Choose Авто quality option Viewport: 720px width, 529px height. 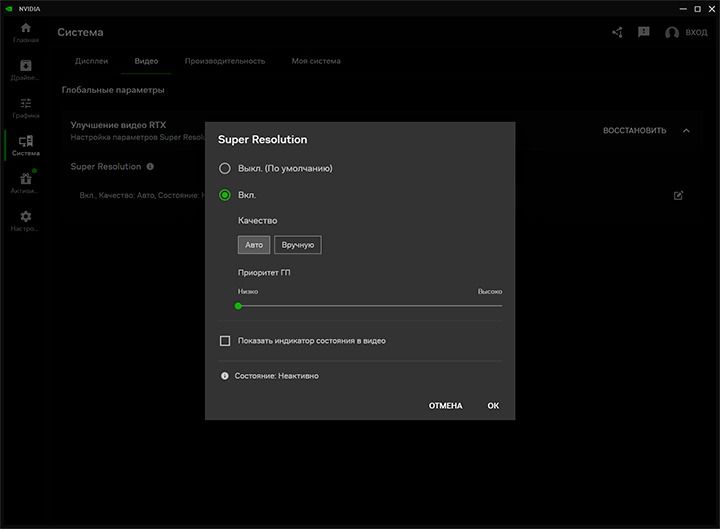coord(254,245)
